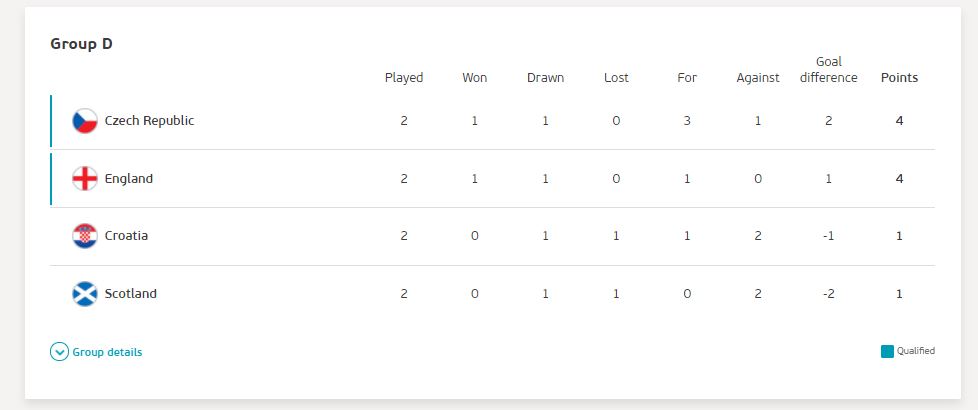Select the Czech Republic team name
Screen dimensions: 978x410
[x=149, y=121]
